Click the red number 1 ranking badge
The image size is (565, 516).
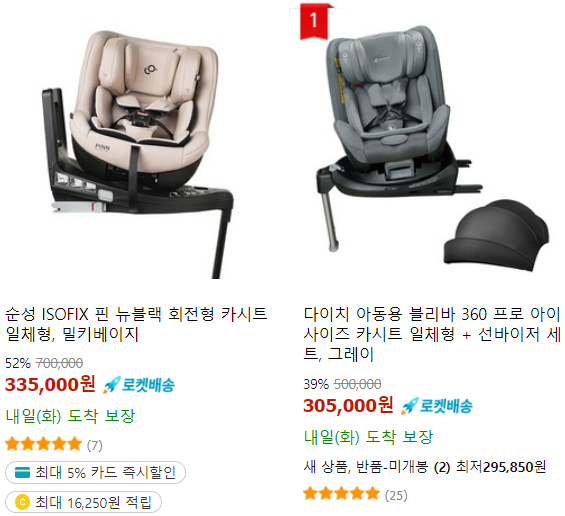(x=314, y=21)
